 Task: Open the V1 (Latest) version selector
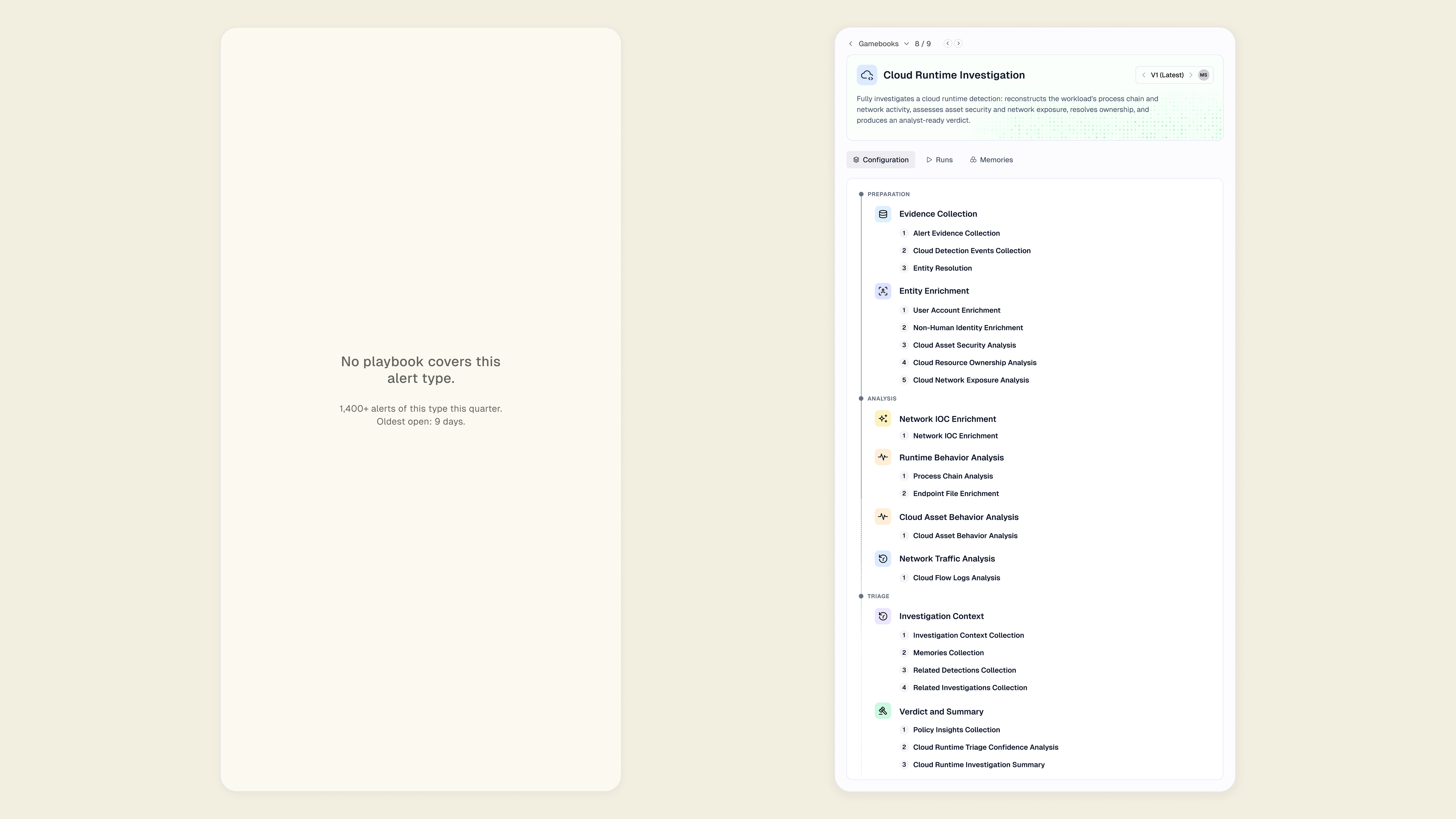(1167, 75)
